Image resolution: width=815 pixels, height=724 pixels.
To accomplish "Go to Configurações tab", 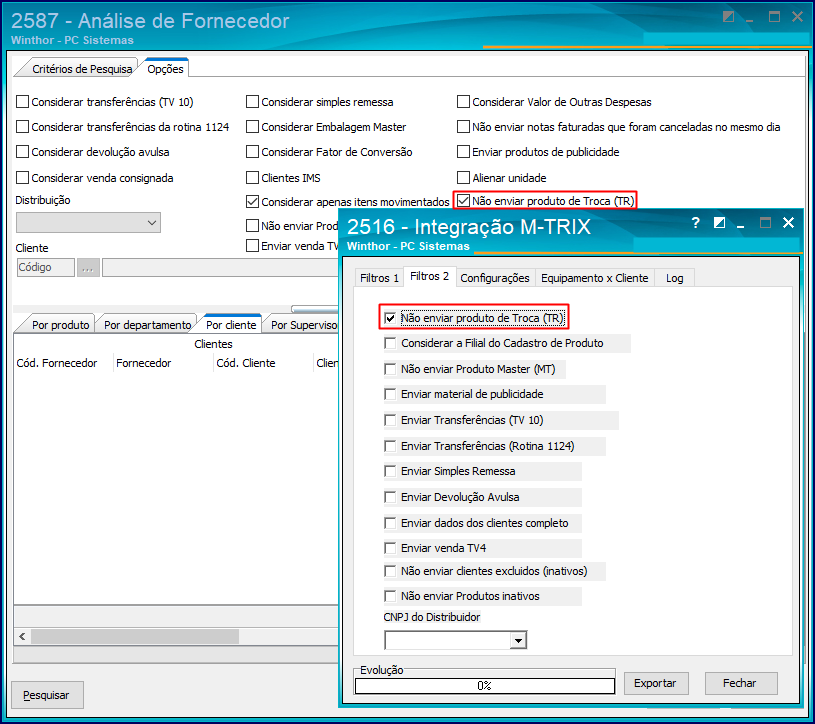I will click(495, 278).
